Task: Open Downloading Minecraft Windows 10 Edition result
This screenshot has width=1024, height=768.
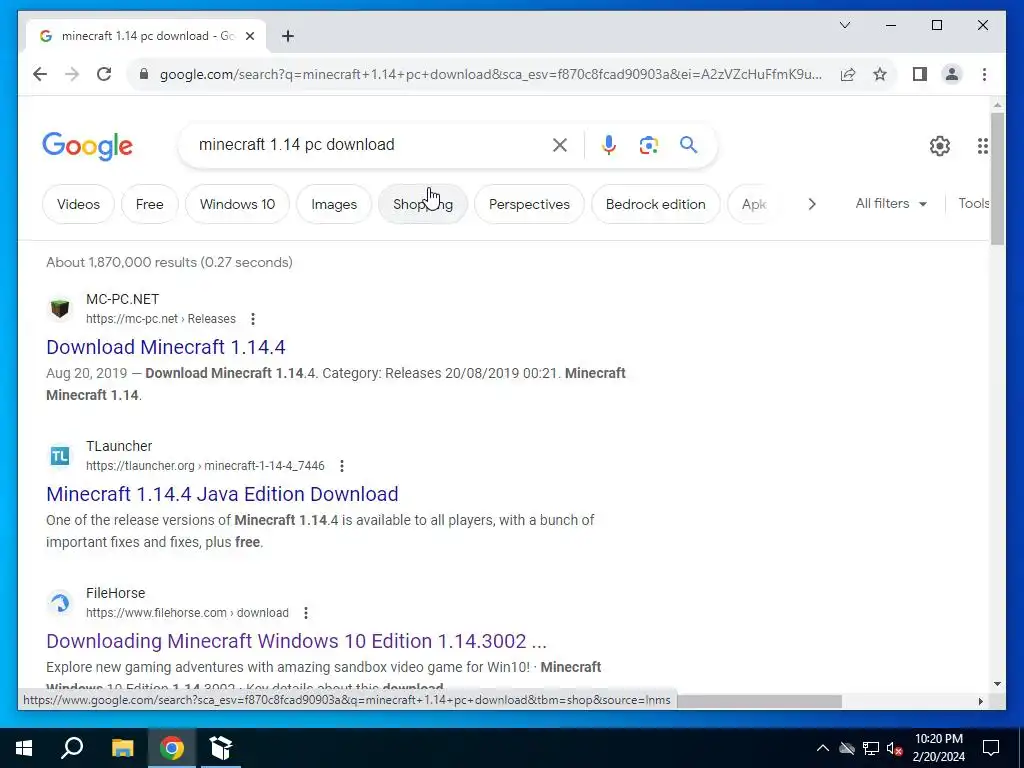Action: pos(296,641)
